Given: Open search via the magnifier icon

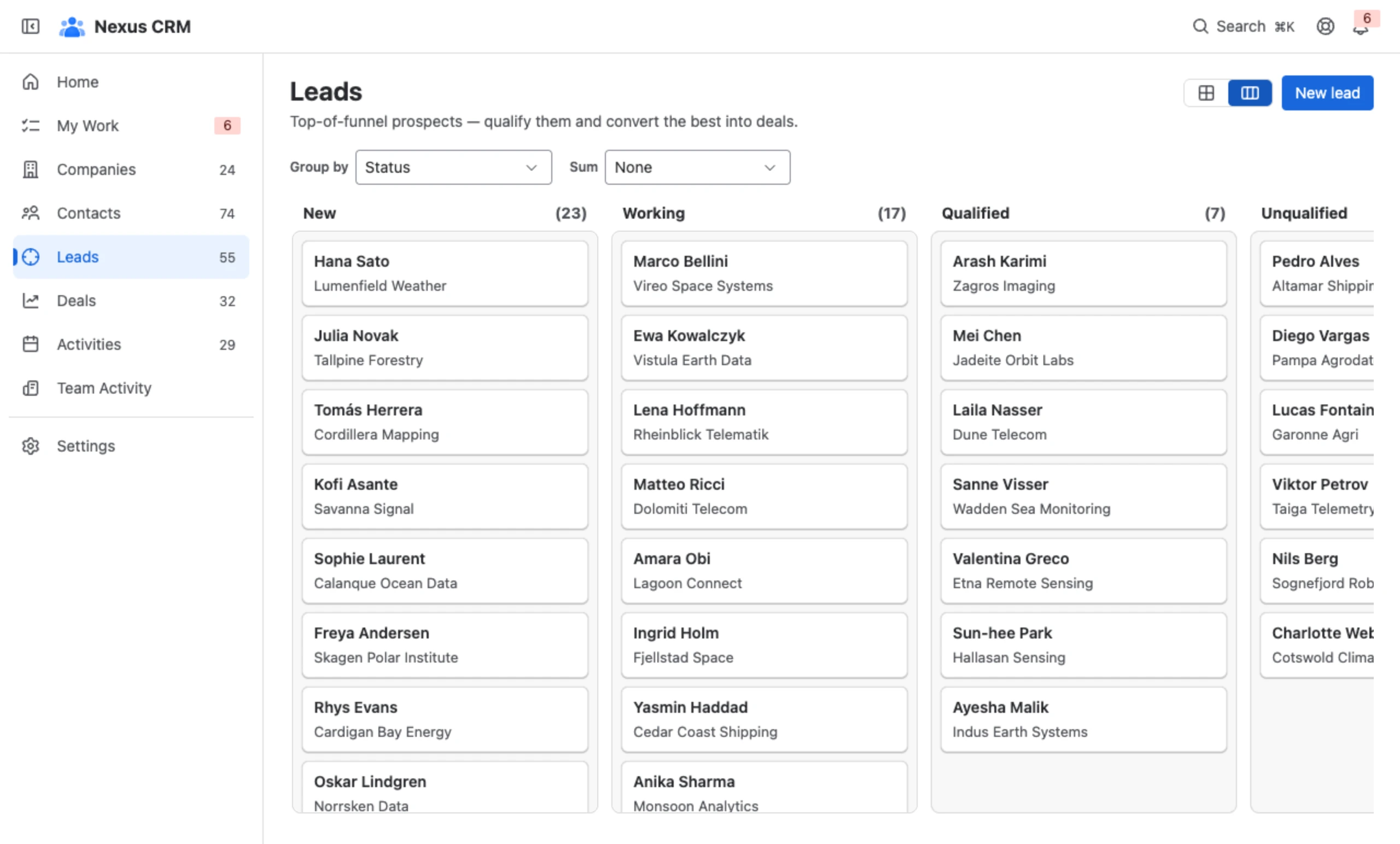Looking at the screenshot, I should pyautogui.click(x=1200, y=26).
